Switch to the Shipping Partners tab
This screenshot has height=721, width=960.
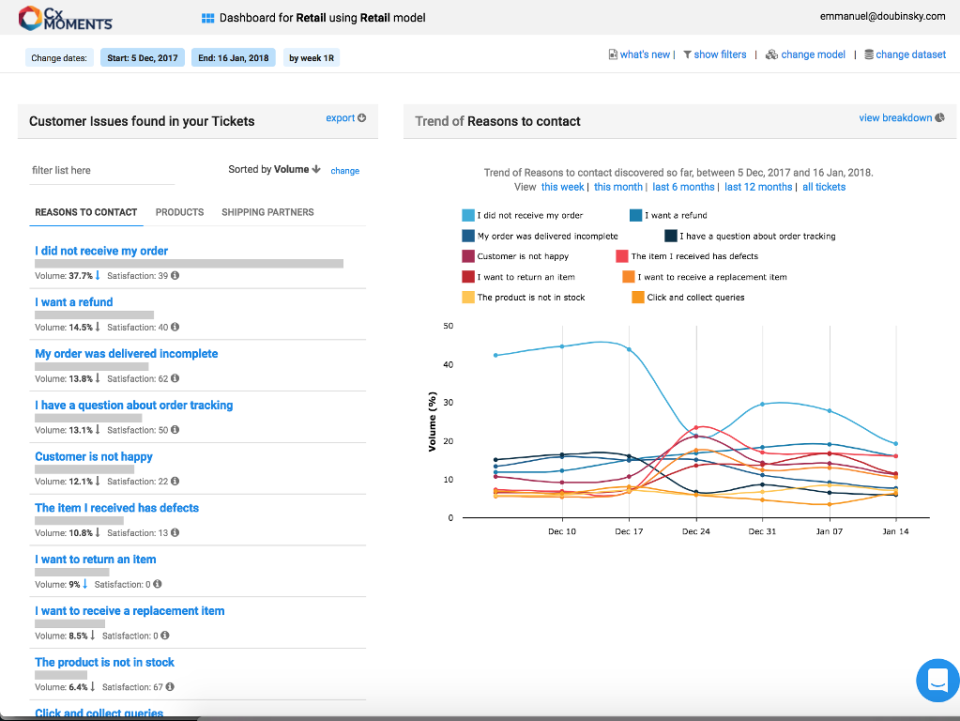(x=268, y=212)
